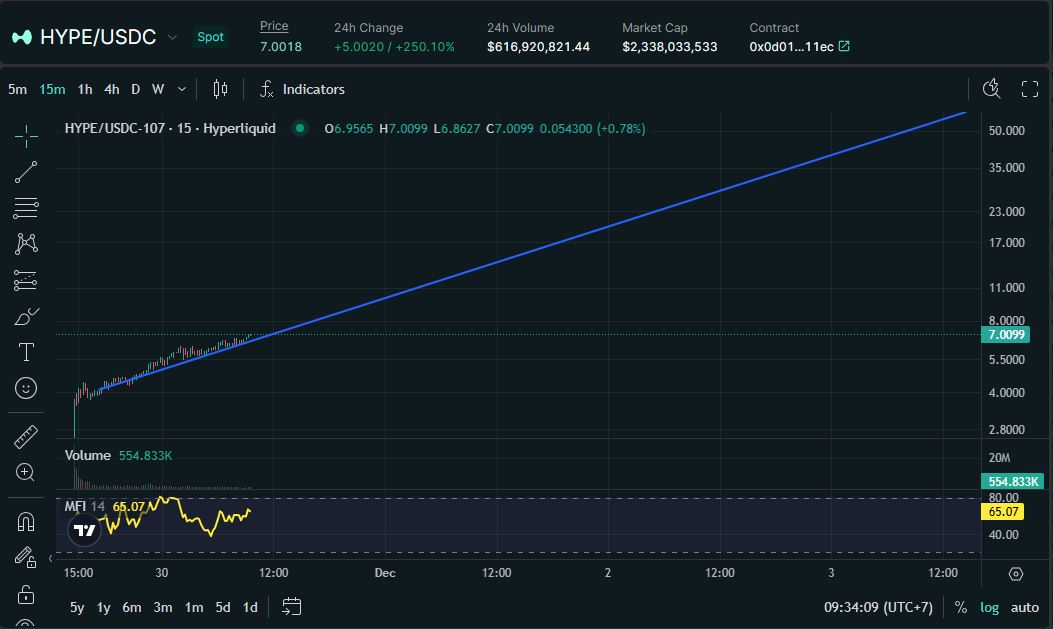Enter fullscreen chart mode
Screen dimensions: 1053x629
tap(1029, 89)
